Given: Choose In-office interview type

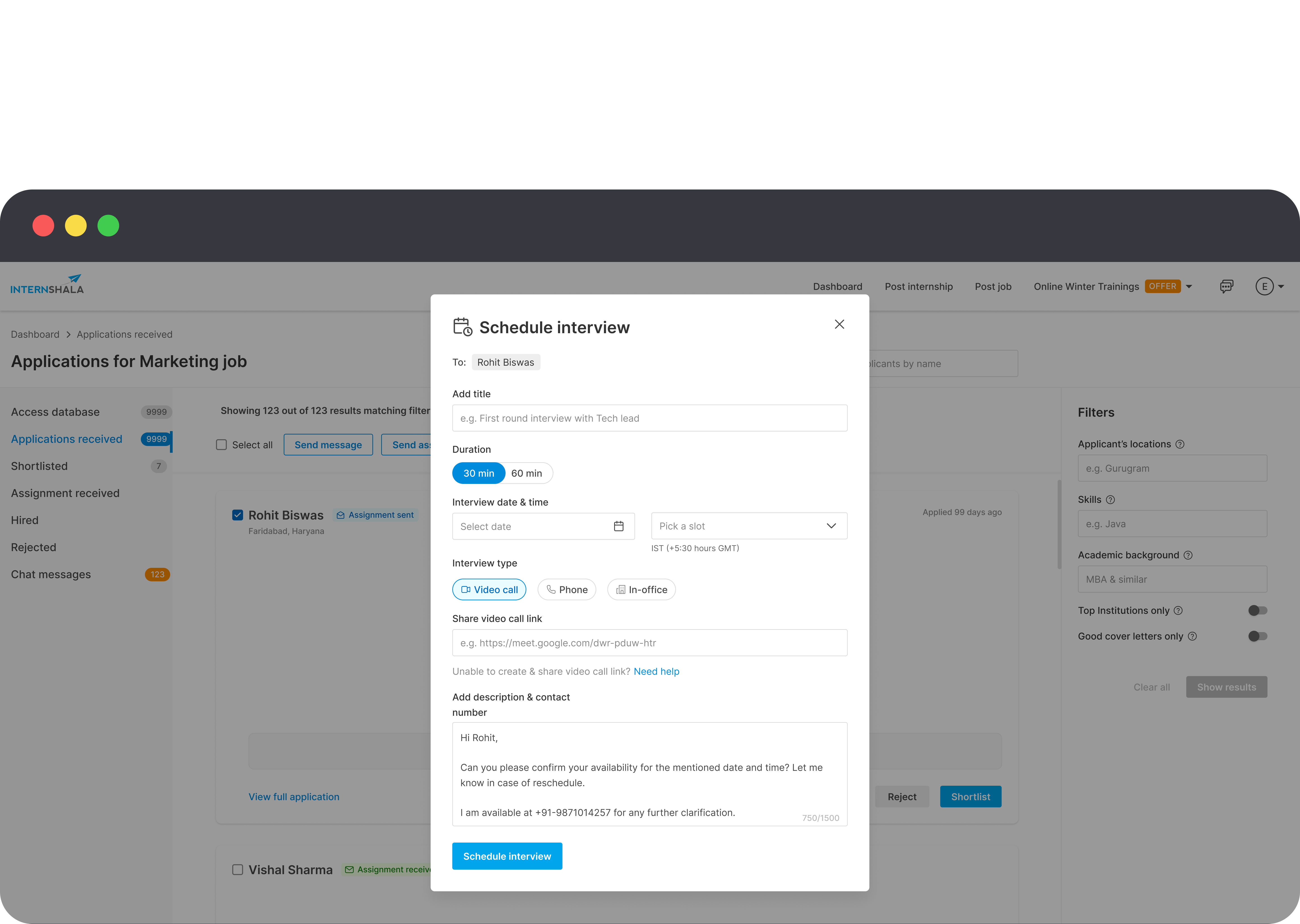Looking at the screenshot, I should tap(641, 590).
